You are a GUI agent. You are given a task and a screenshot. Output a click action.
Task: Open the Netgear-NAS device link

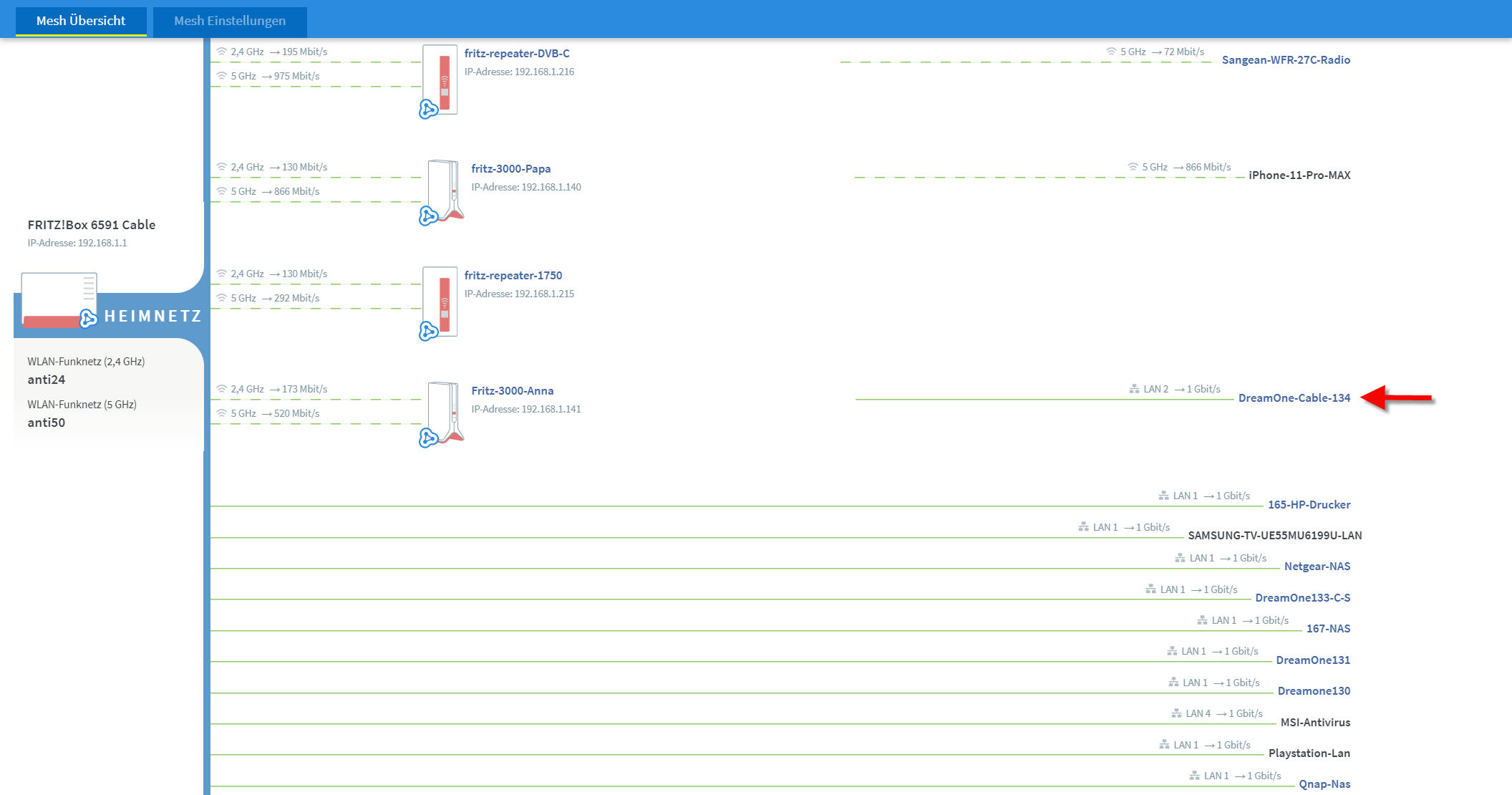click(1317, 566)
